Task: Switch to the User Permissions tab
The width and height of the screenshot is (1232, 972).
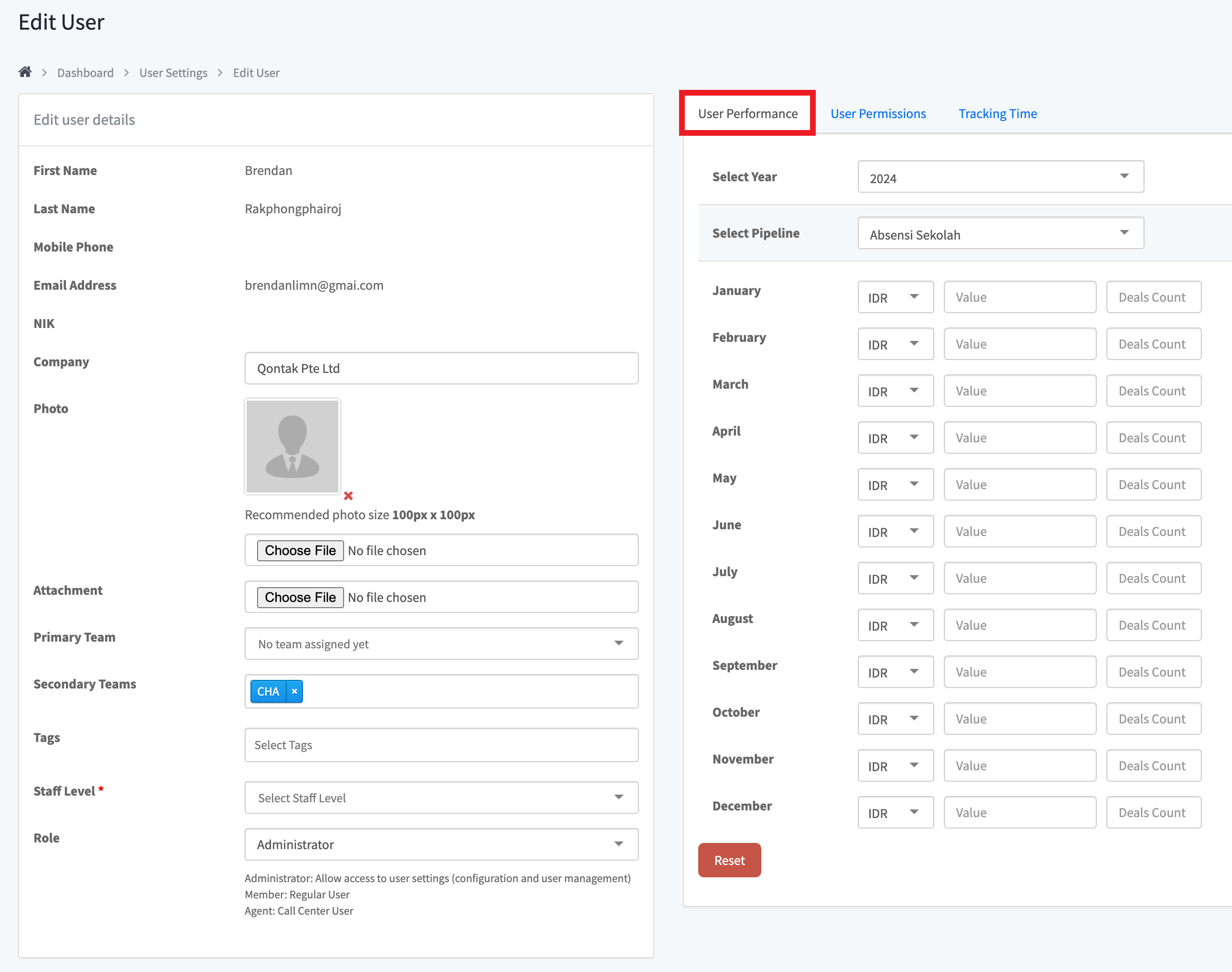Action: click(877, 114)
